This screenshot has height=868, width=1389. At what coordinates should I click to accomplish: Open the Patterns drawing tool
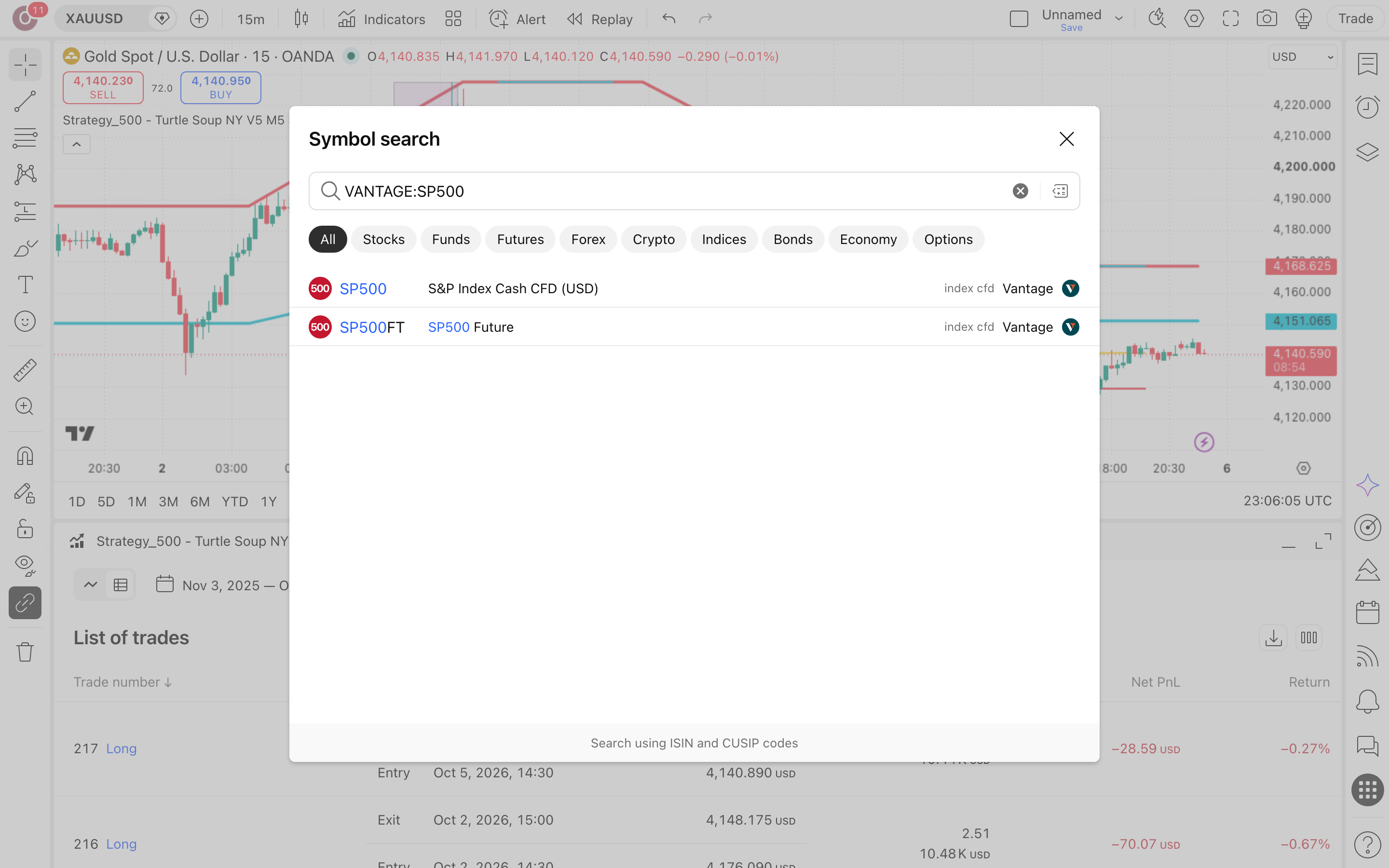pos(25,174)
